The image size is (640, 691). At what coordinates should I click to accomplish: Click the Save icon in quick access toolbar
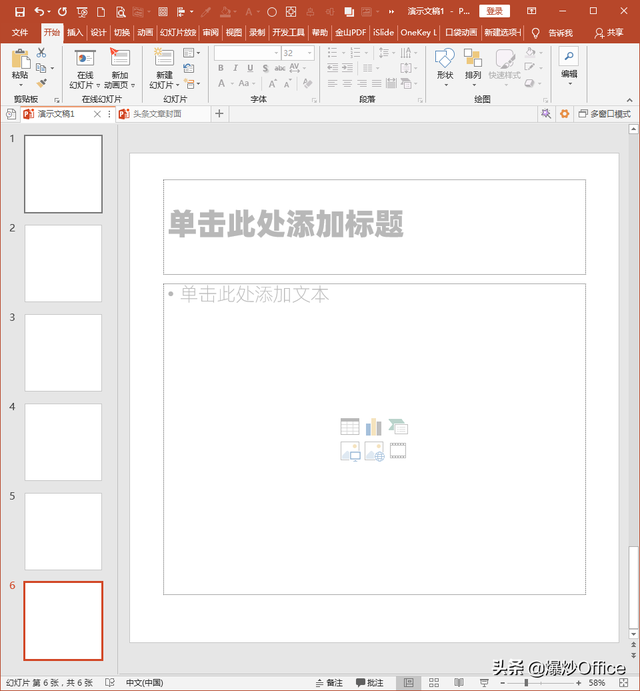point(19,12)
